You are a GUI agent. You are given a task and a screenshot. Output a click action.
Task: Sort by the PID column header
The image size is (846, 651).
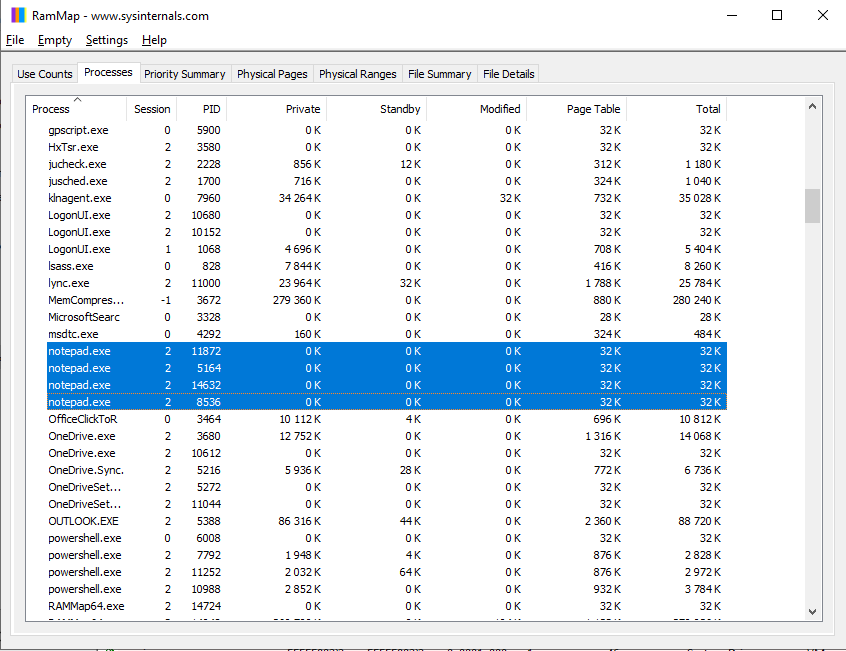coord(202,109)
